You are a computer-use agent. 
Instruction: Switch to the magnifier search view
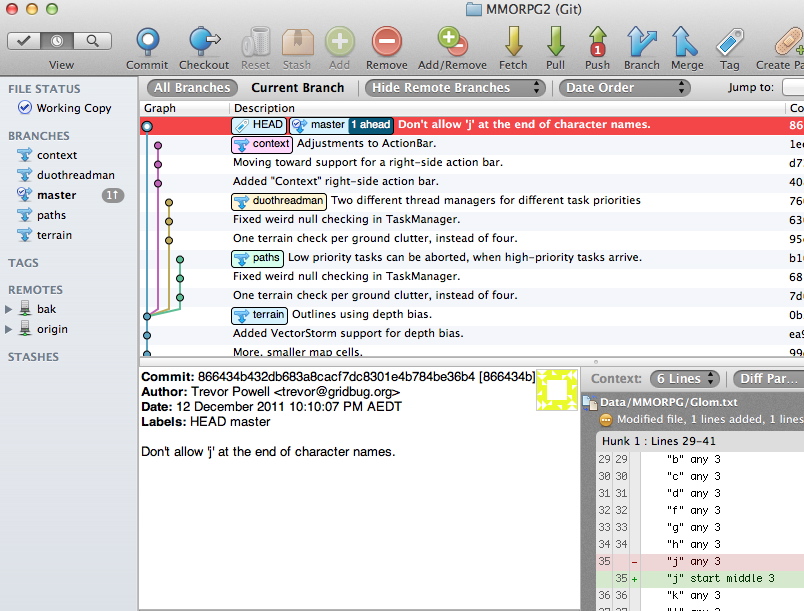tap(92, 41)
